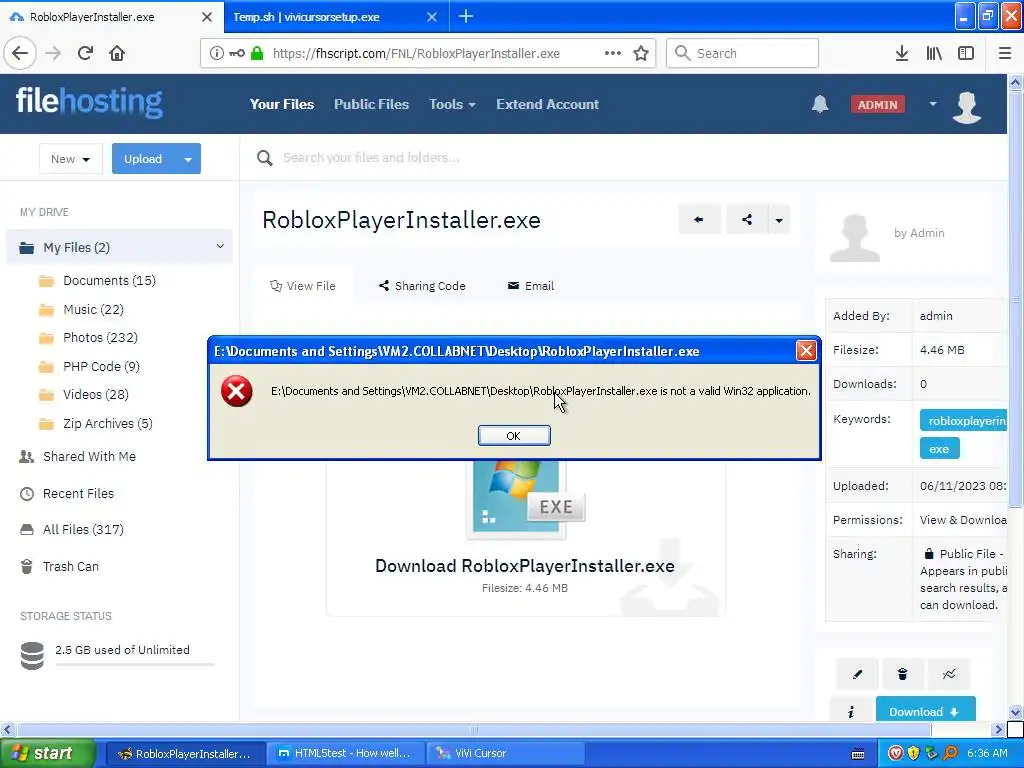This screenshot has width=1024, height=768.
Task: Open a new browser tab
Action: pyautogui.click(x=466, y=17)
